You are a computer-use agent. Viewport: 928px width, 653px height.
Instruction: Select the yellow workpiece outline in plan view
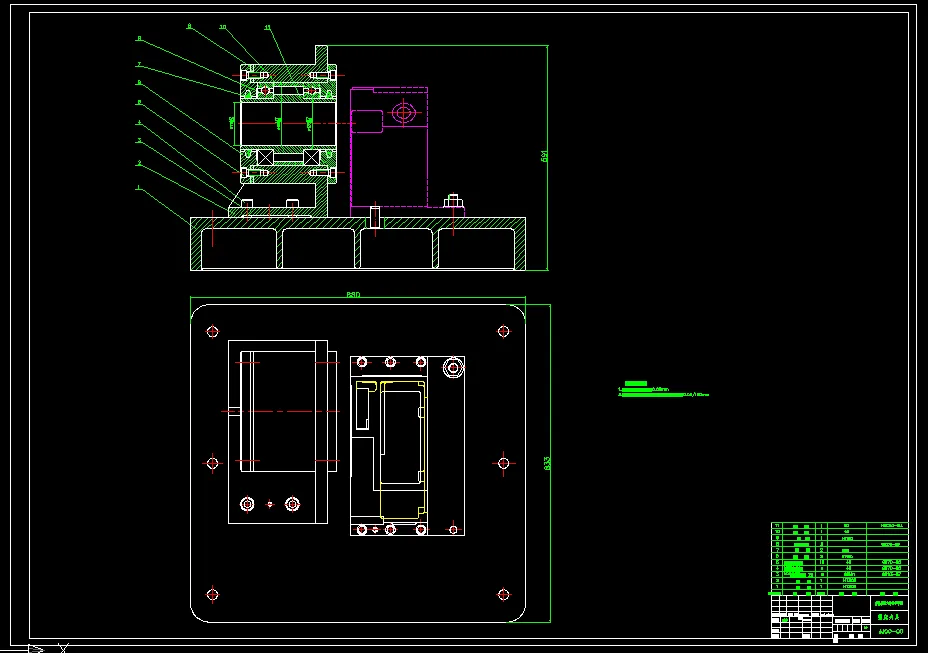[402, 450]
